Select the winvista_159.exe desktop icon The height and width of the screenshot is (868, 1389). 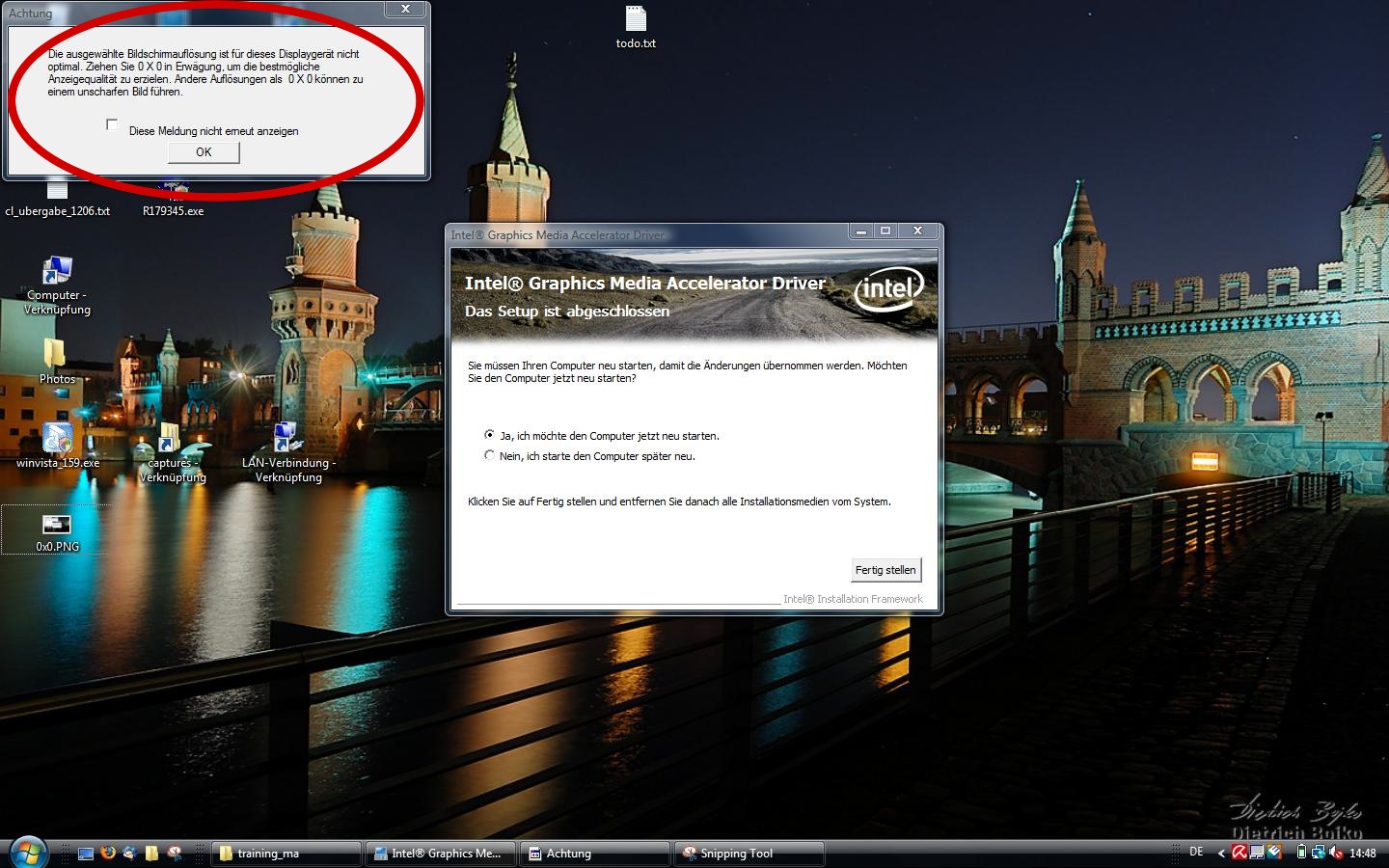point(57,446)
